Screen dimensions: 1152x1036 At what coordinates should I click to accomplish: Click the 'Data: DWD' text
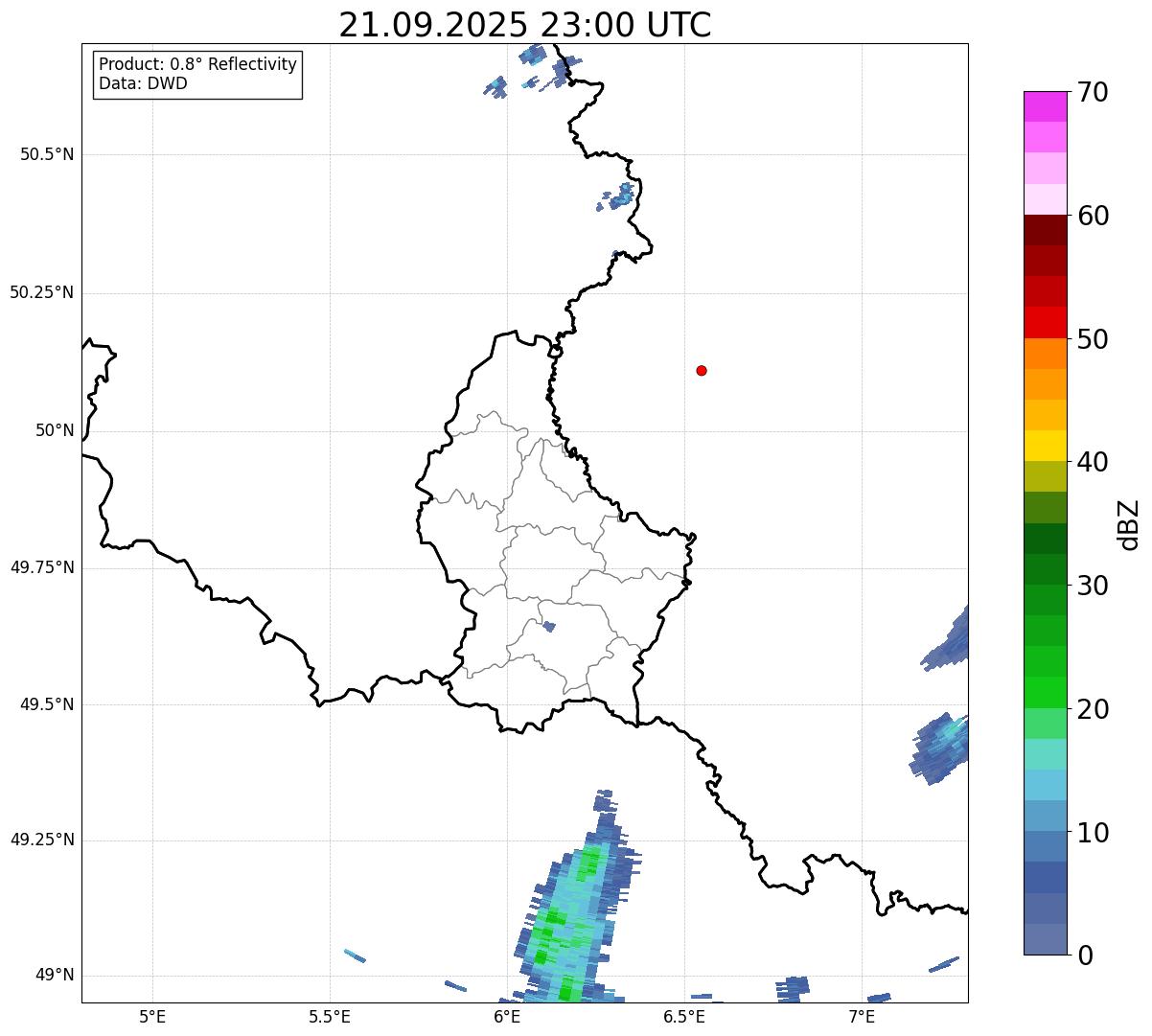[143, 83]
